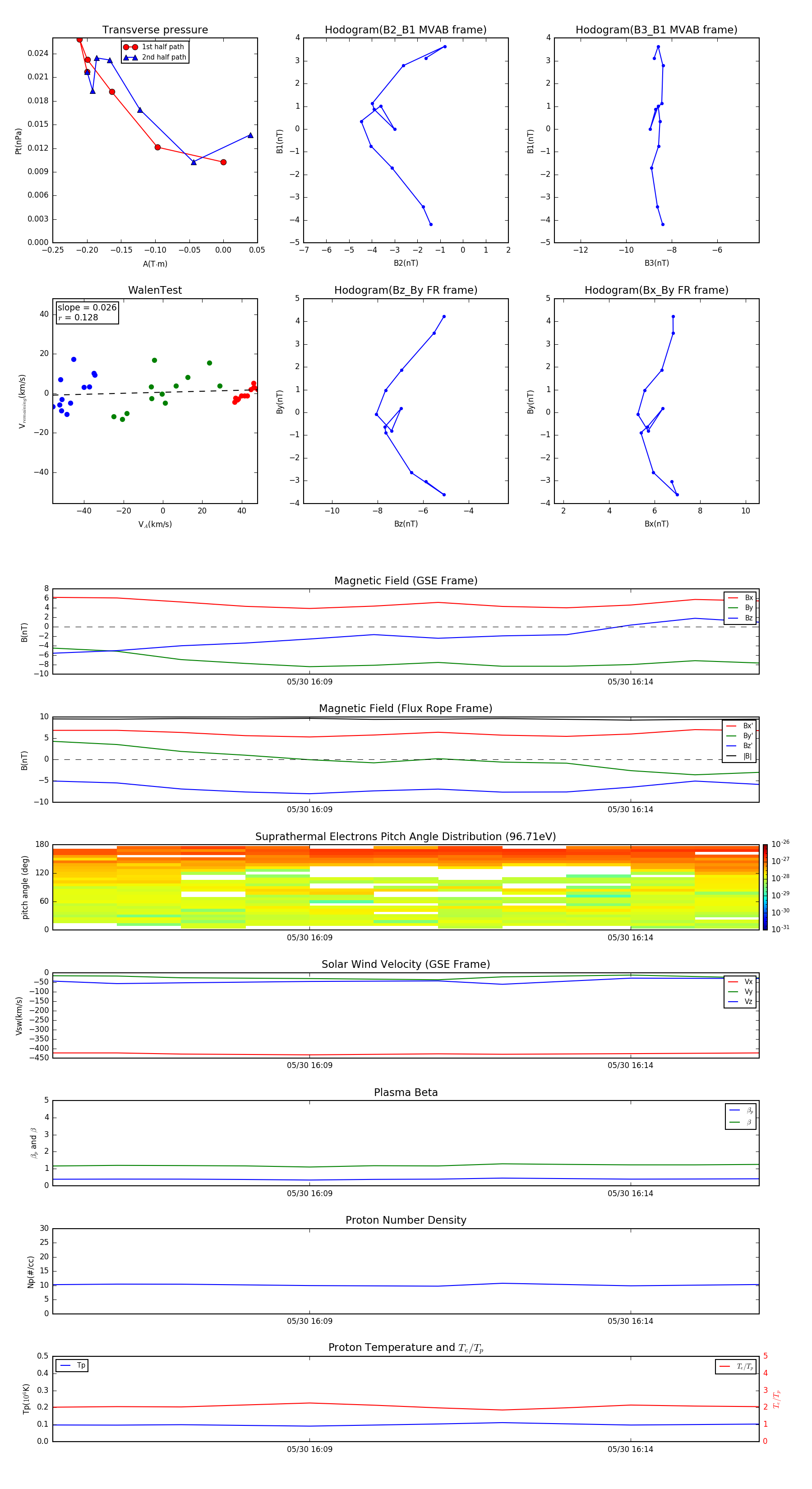Click the By' entry in Flux Rope legend

point(739,736)
